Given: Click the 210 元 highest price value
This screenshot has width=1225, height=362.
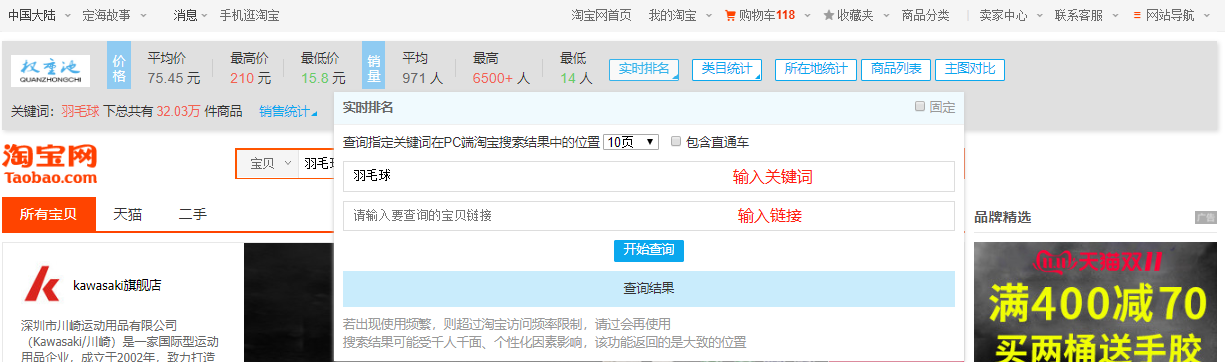Looking at the screenshot, I should [250, 77].
